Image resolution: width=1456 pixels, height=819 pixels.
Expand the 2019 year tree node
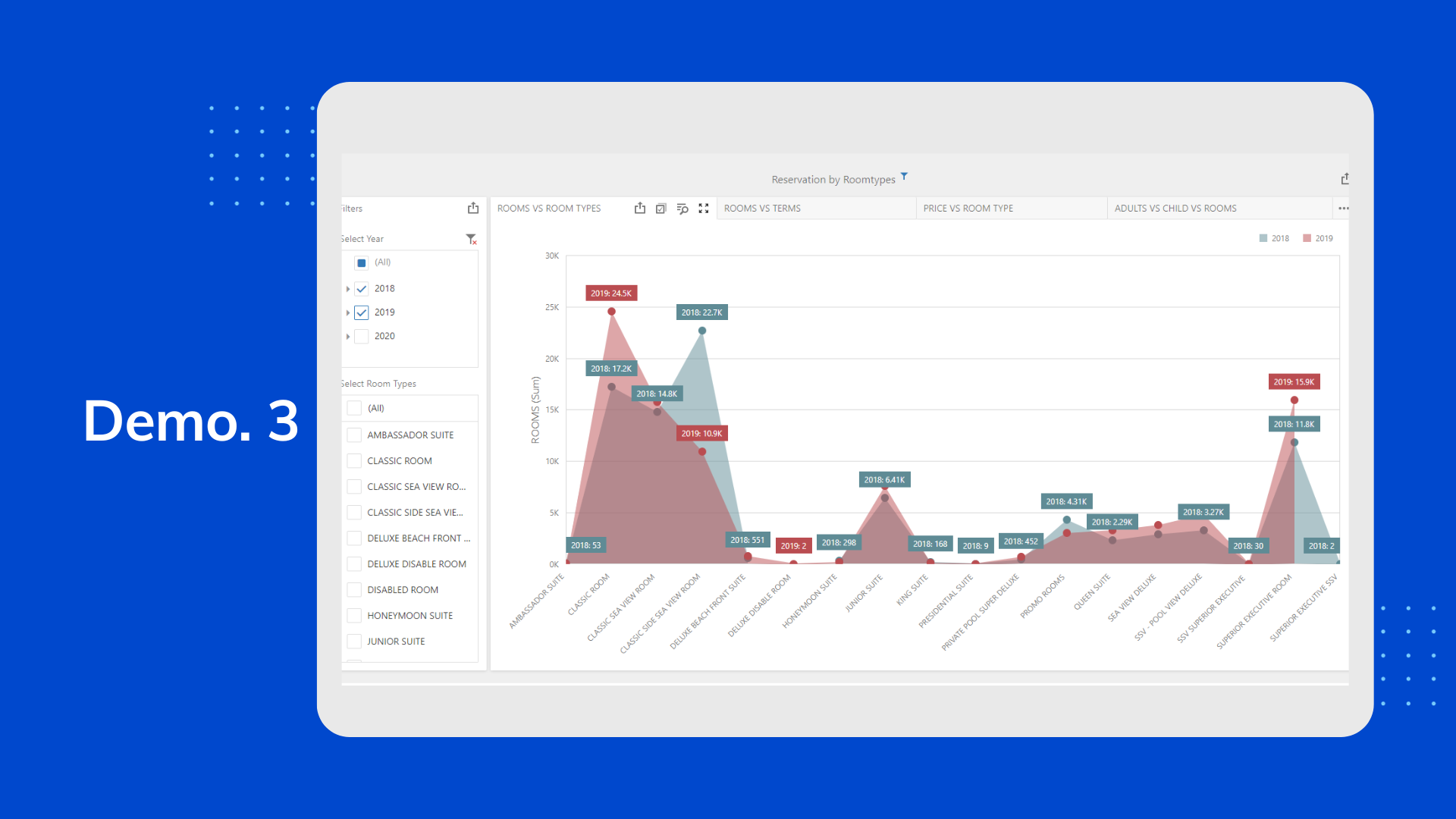(x=348, y=312)
